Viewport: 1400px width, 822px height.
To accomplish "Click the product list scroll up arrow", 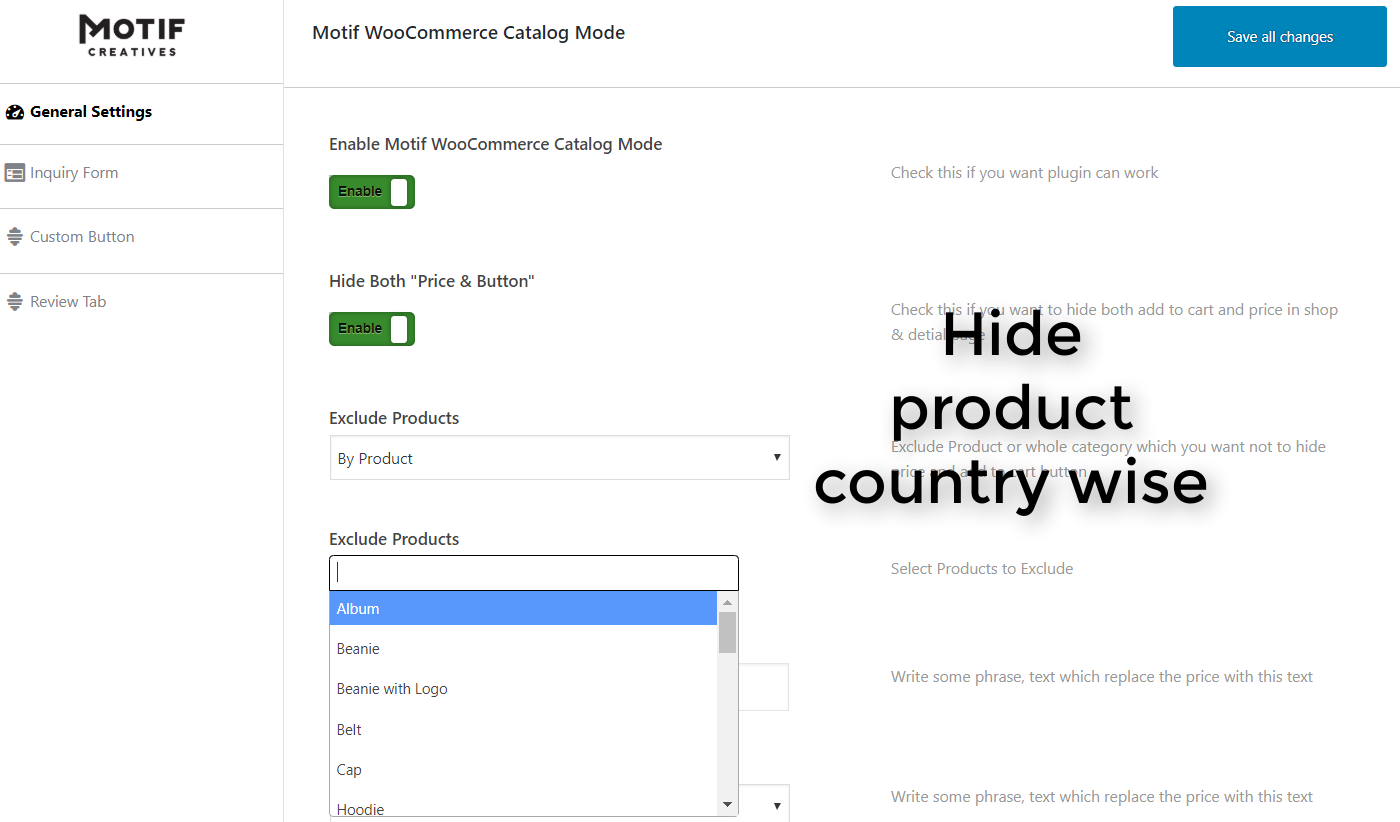I will pyautogui.click(x=727, y=602).
